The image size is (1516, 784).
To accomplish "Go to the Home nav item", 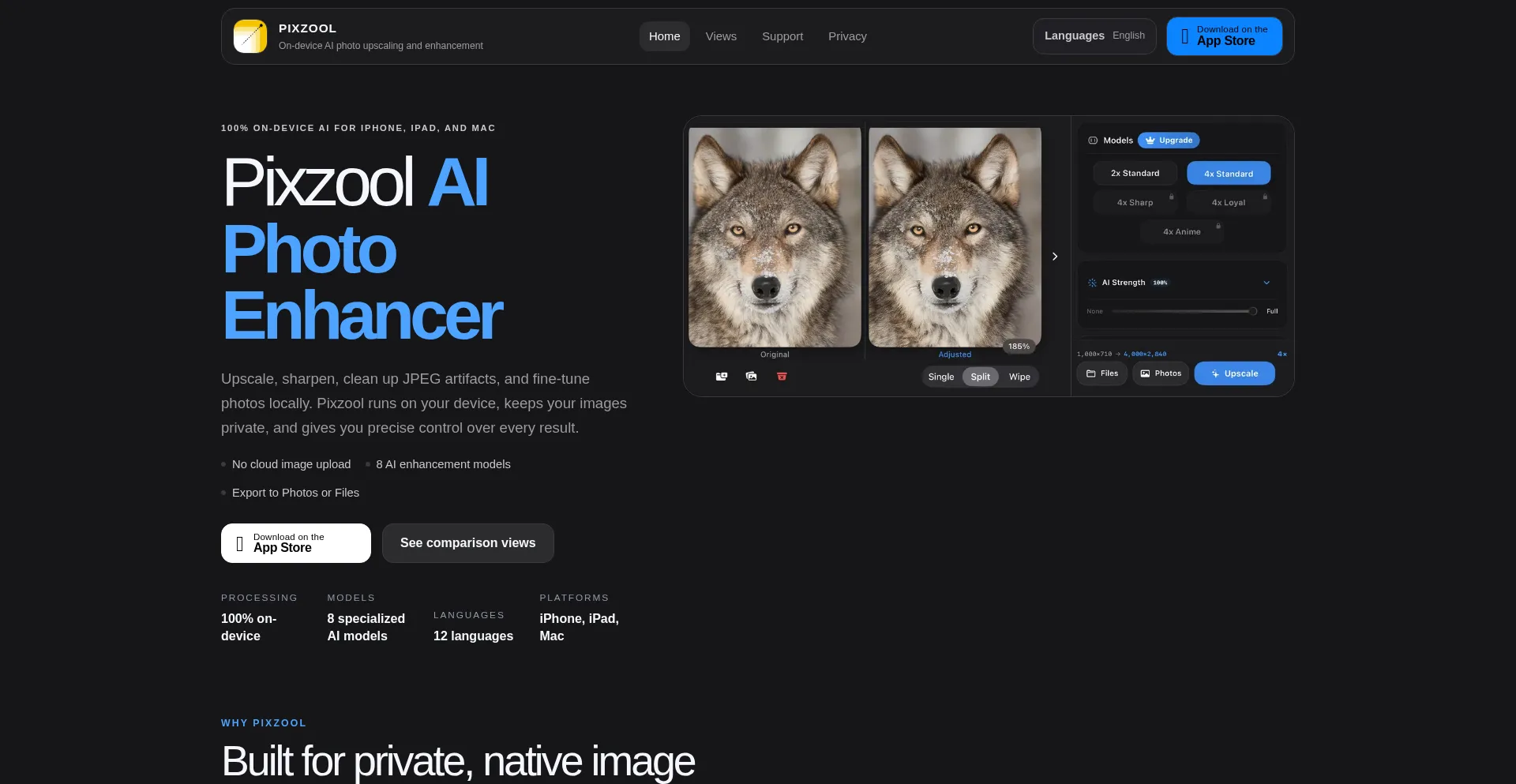I will 665,36.
